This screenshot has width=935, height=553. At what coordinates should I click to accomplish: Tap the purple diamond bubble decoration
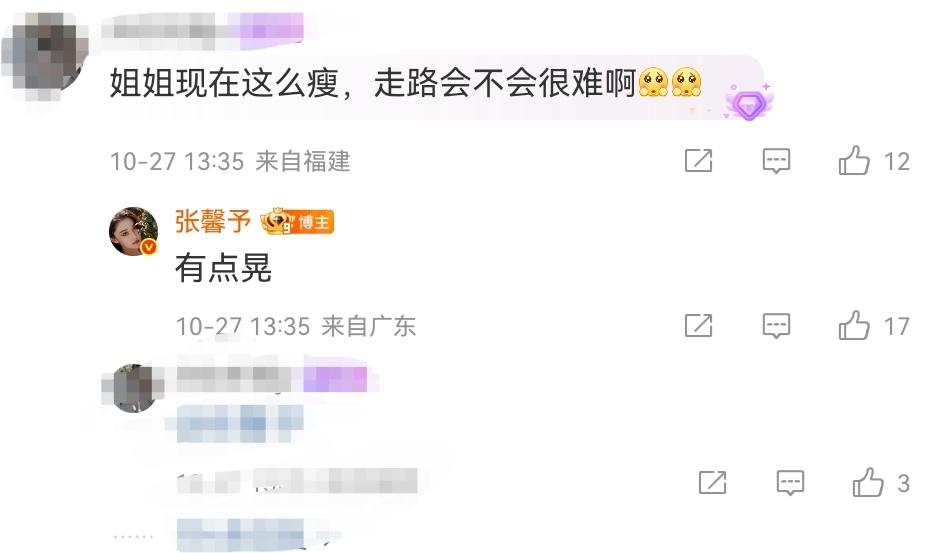click(749, 103)
